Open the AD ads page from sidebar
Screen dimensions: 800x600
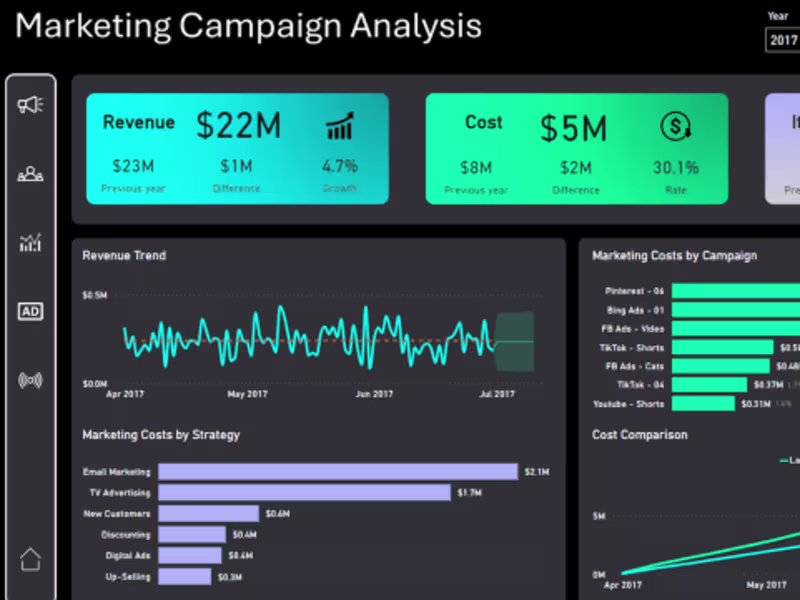[30, 311]
